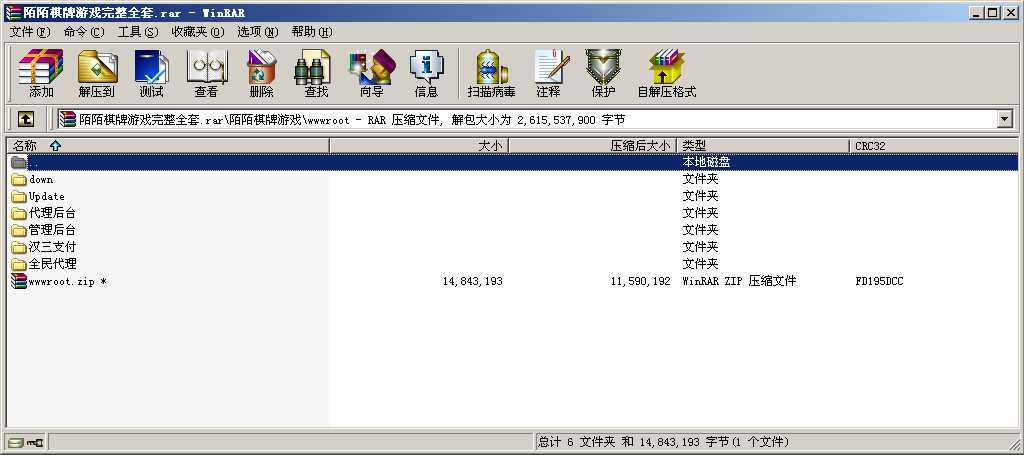Viewport: 1024px width, 455px height.
Task: Click packed size value 11,590,192
Action: [x=640, y=281]
